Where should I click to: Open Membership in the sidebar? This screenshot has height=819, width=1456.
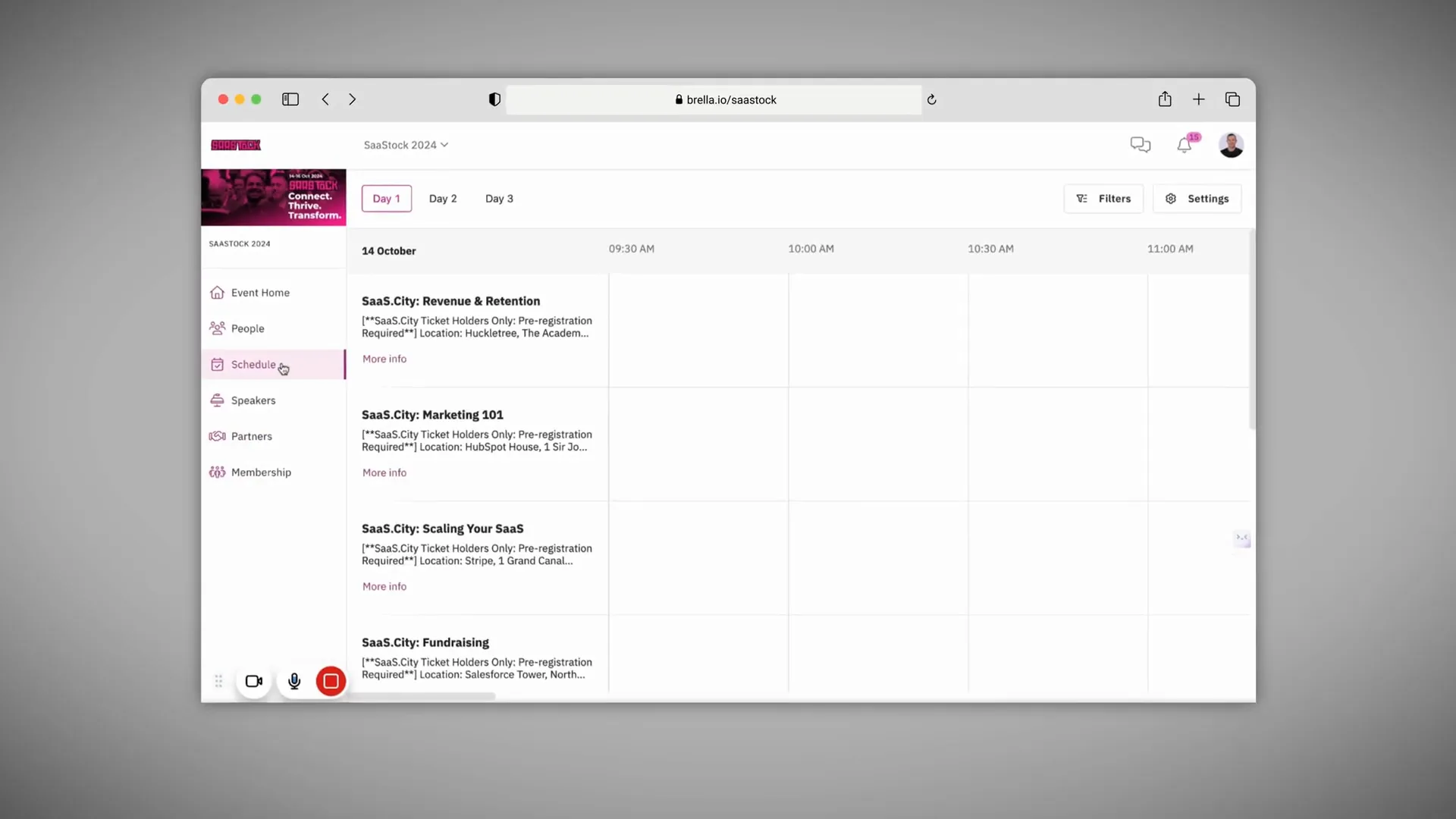coord(274,472)
